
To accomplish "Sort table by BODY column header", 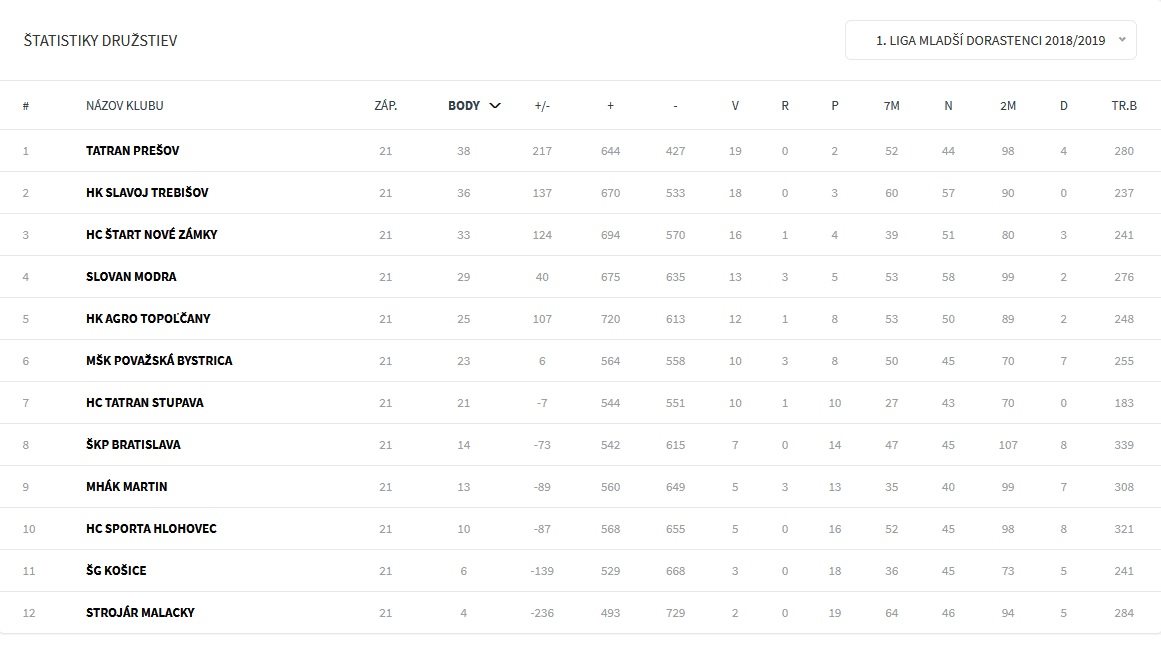I will (464, 106).
